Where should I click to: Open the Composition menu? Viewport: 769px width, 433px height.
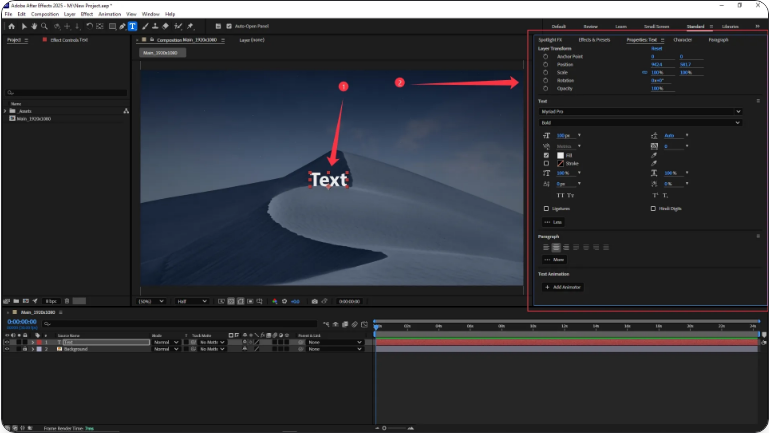click(44, 14)
